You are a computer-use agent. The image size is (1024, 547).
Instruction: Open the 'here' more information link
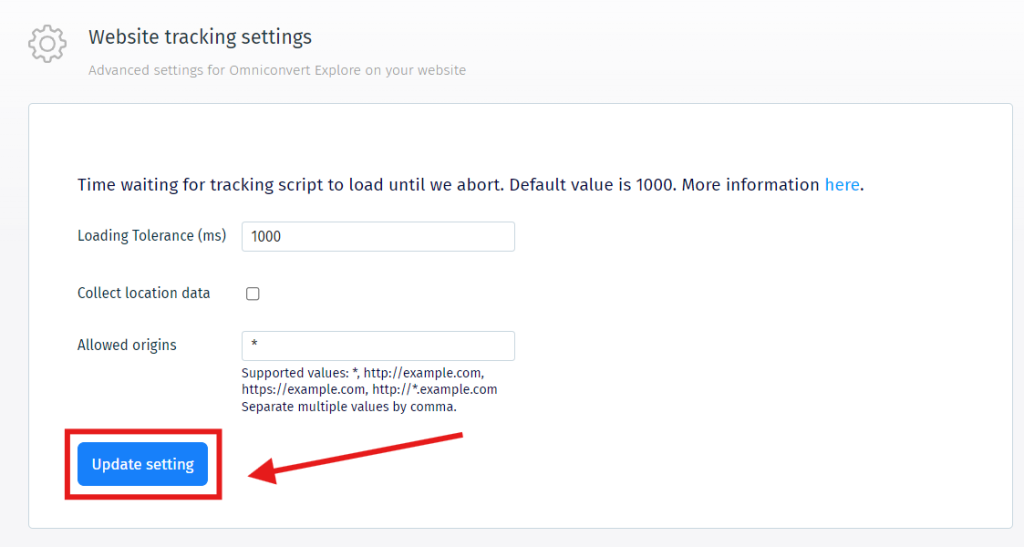point(841,185)
